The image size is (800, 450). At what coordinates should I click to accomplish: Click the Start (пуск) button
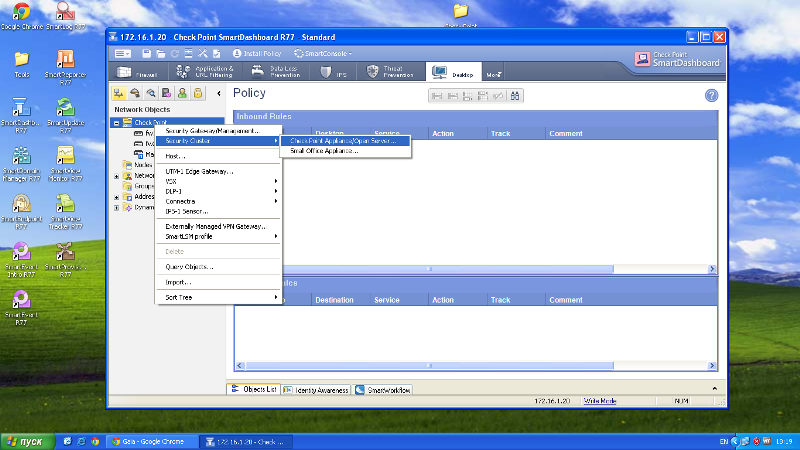tap(28, 442)
